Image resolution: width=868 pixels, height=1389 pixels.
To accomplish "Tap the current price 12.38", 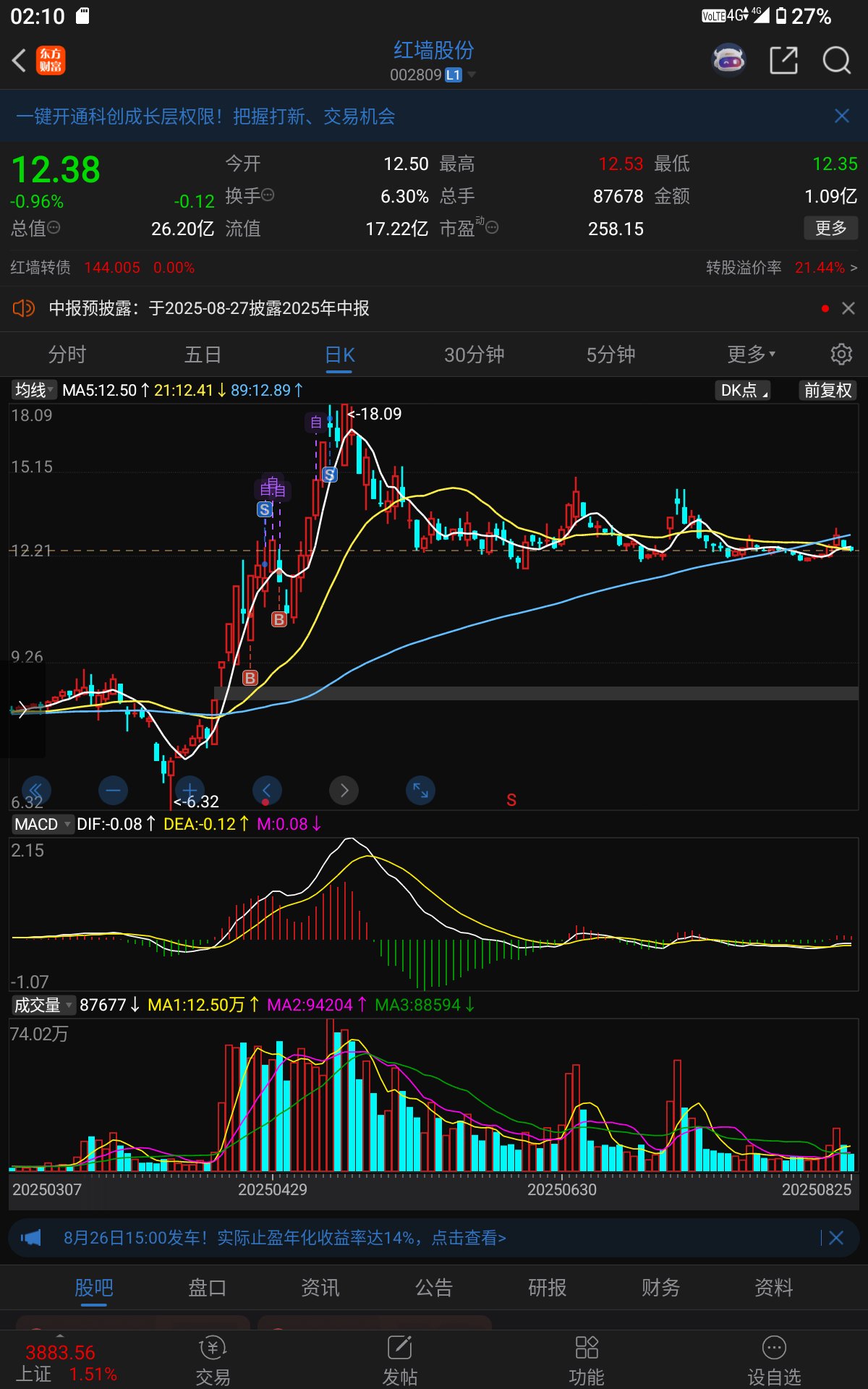I will point(56,170).
